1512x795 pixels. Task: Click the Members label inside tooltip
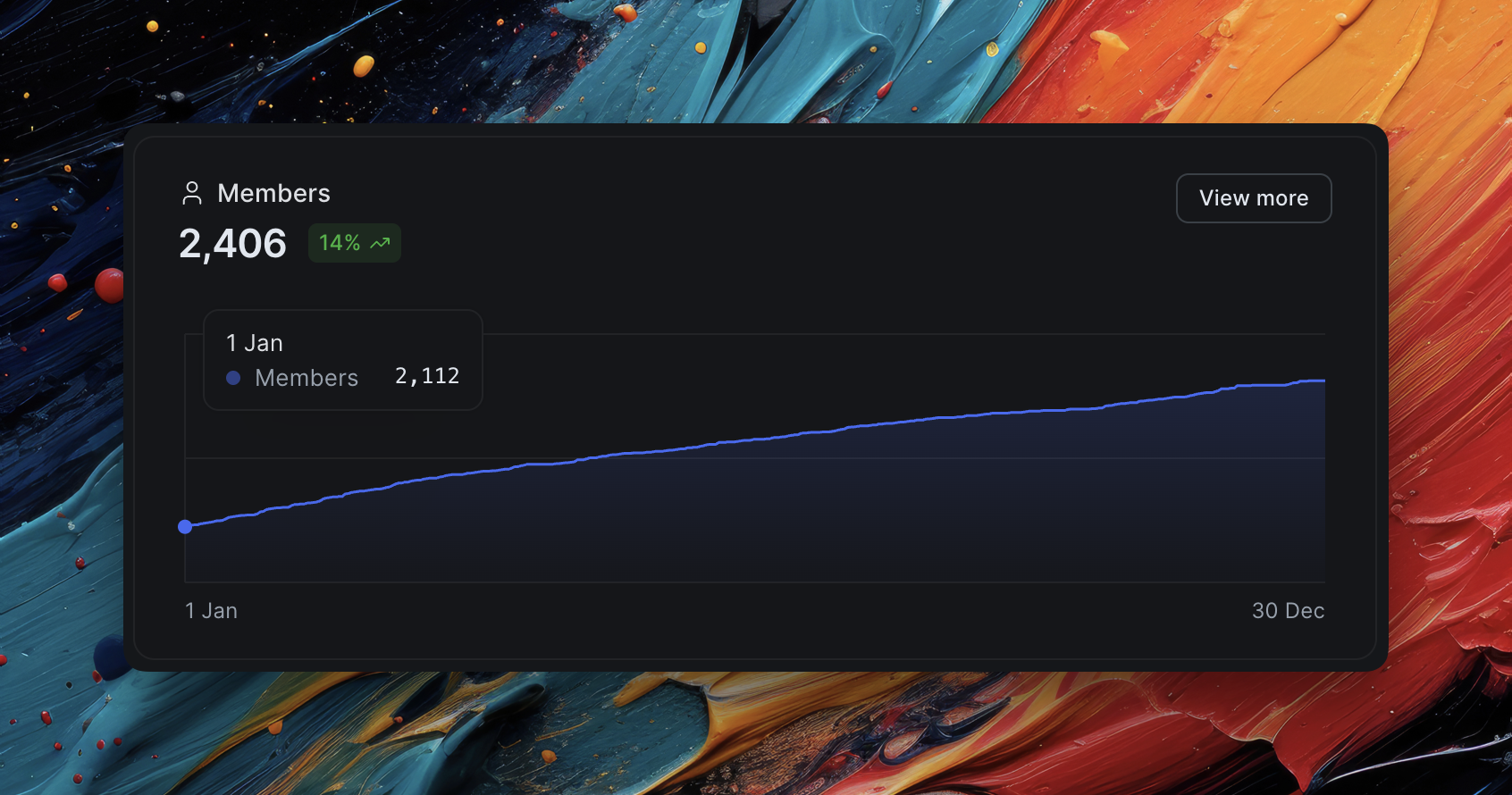pos(307,378)
